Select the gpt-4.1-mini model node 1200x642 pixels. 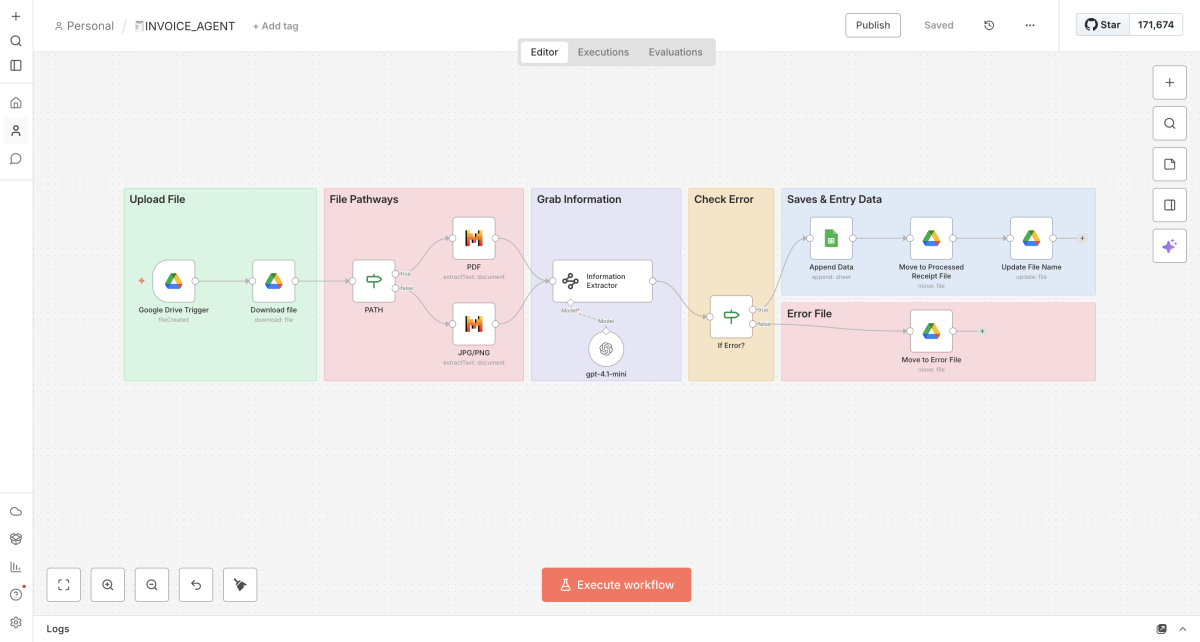(x=606, y=349)
